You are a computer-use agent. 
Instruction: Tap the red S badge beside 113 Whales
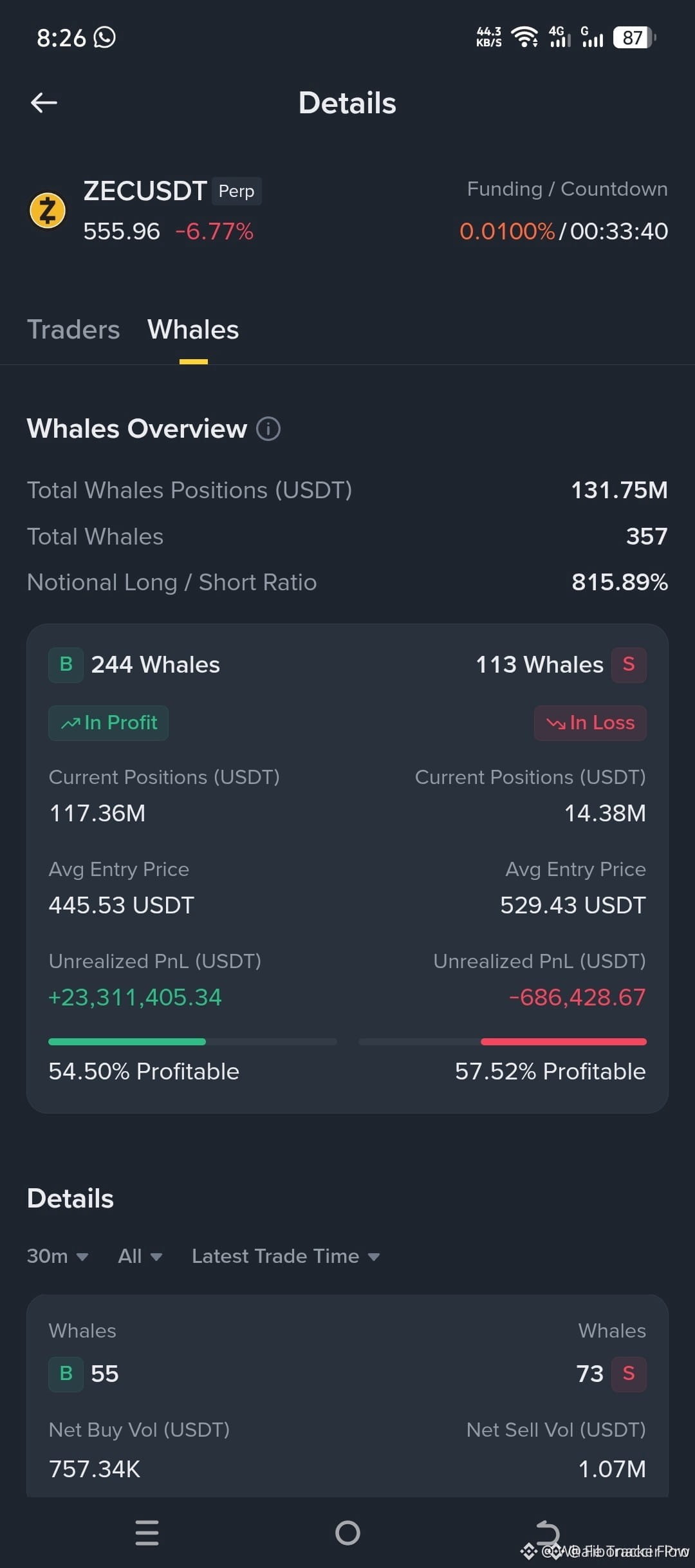629,665
